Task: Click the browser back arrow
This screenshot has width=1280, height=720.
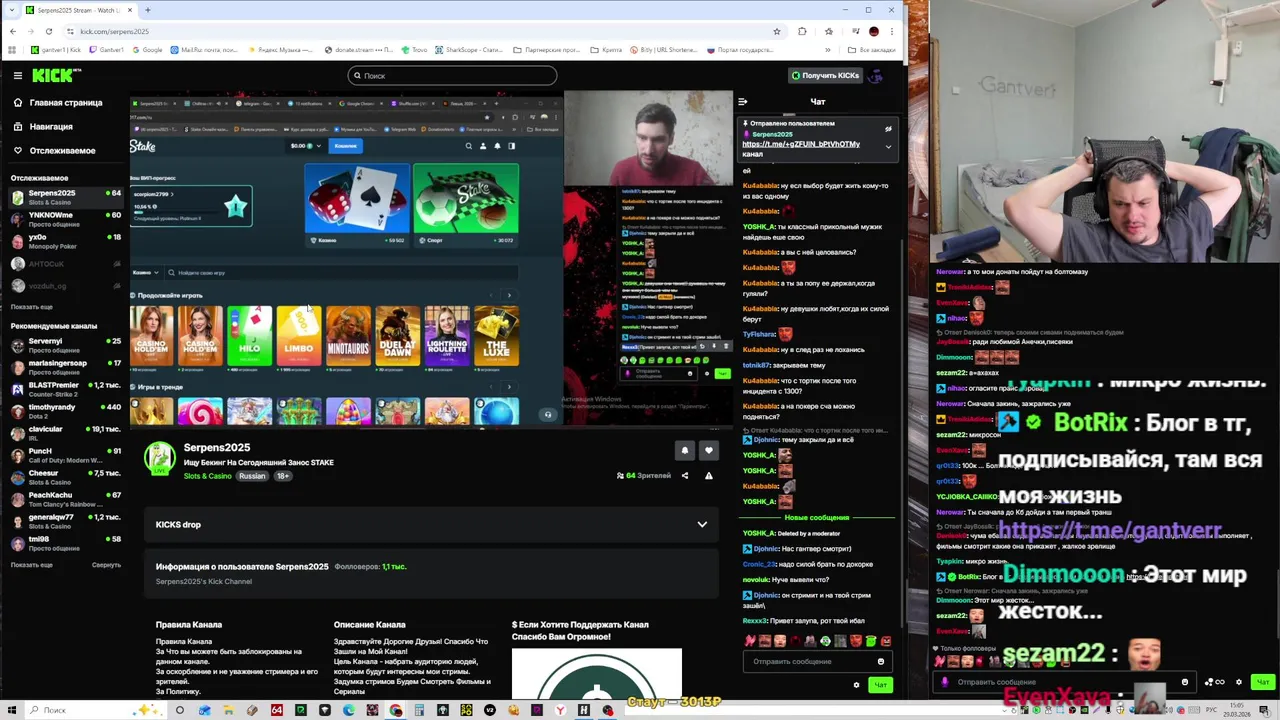Action: (13, 31)
